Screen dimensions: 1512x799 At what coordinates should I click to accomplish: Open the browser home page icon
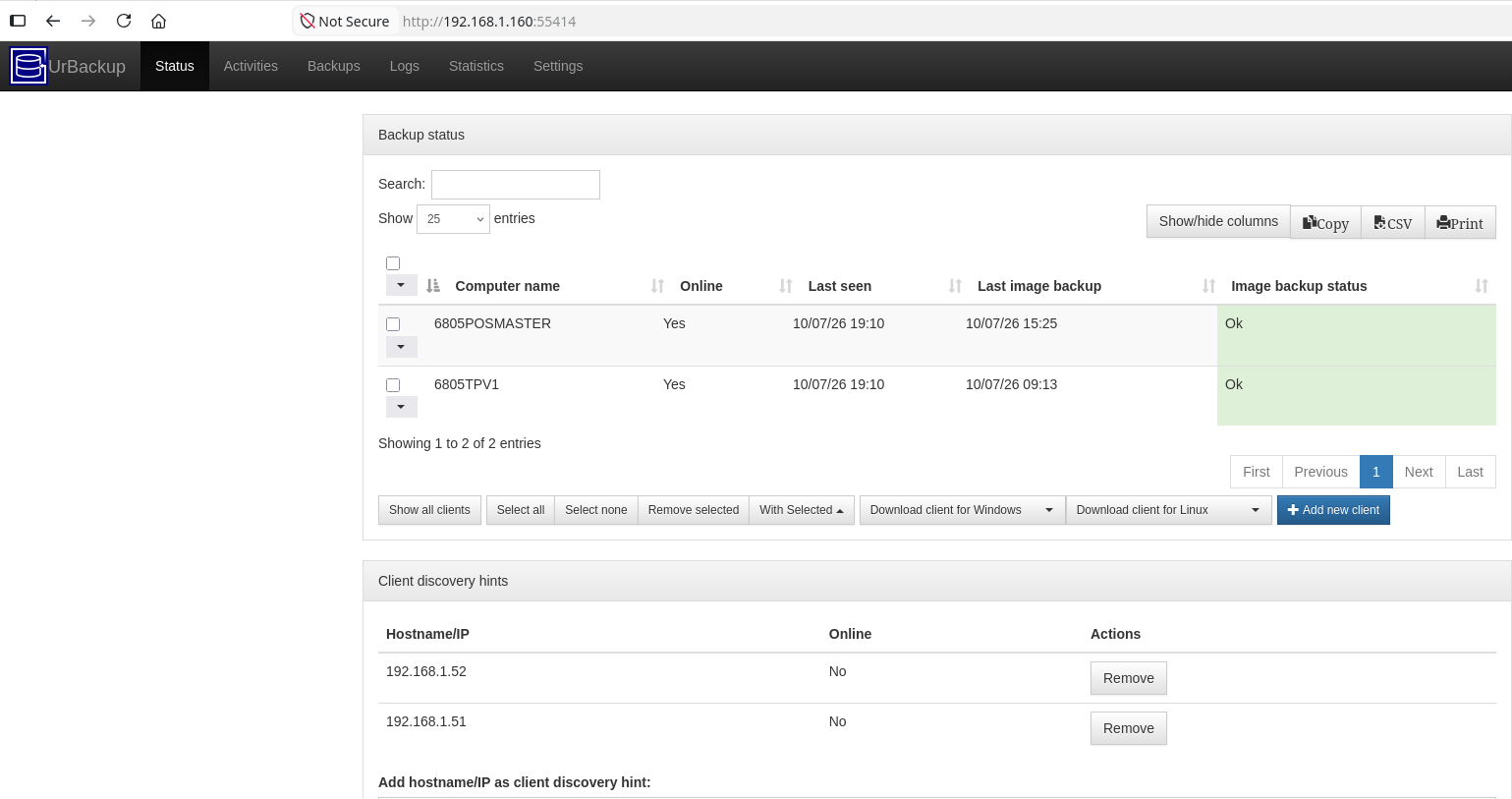(x=158, y=21)
